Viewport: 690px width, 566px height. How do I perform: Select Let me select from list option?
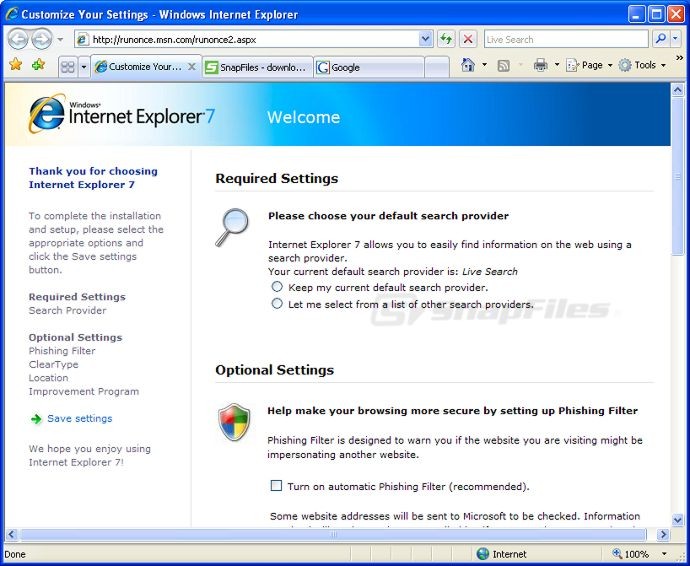click(x=277, y=303)
